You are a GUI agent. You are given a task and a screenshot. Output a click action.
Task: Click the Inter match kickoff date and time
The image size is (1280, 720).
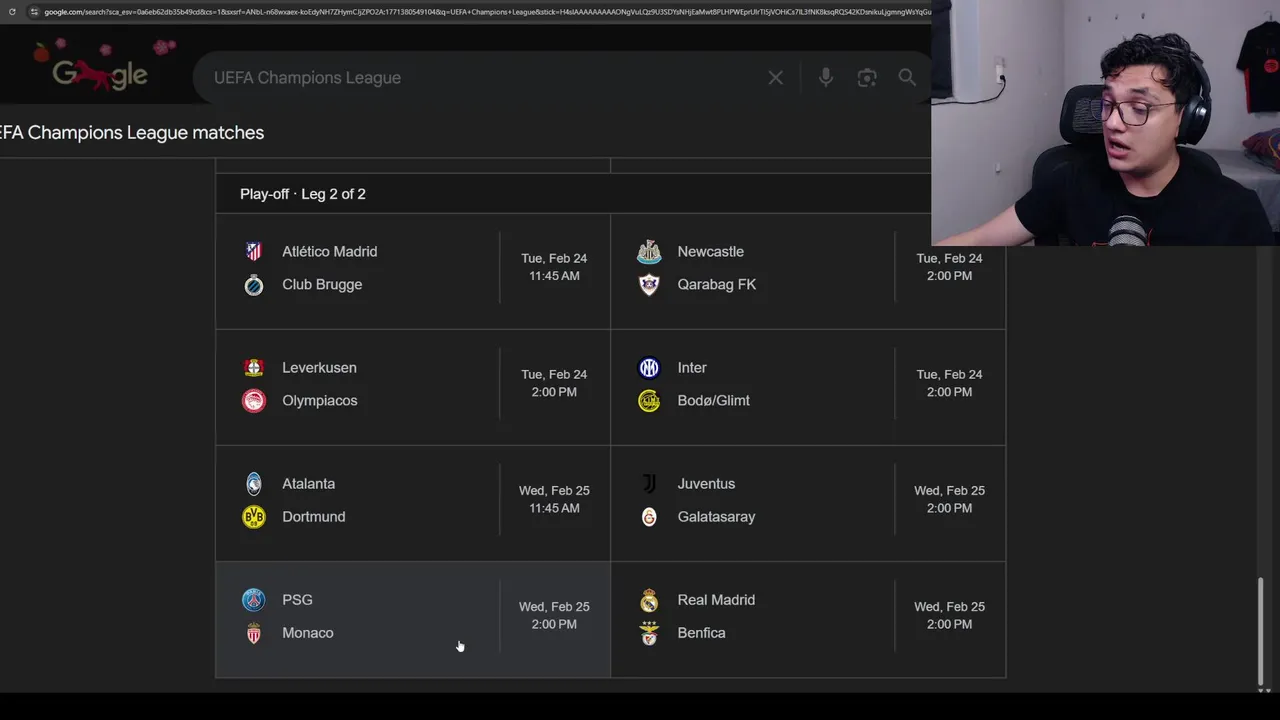[x=949, y=383]
